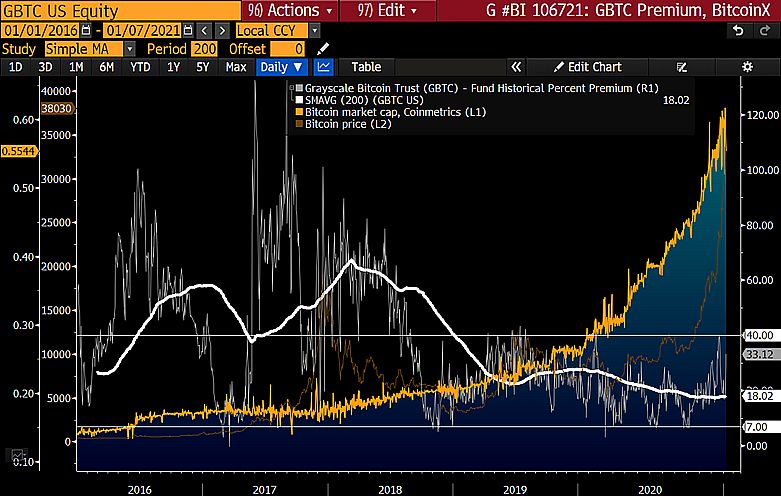Open the 97) Edit menu
The image size is (781, 496).
click(387, 10)
